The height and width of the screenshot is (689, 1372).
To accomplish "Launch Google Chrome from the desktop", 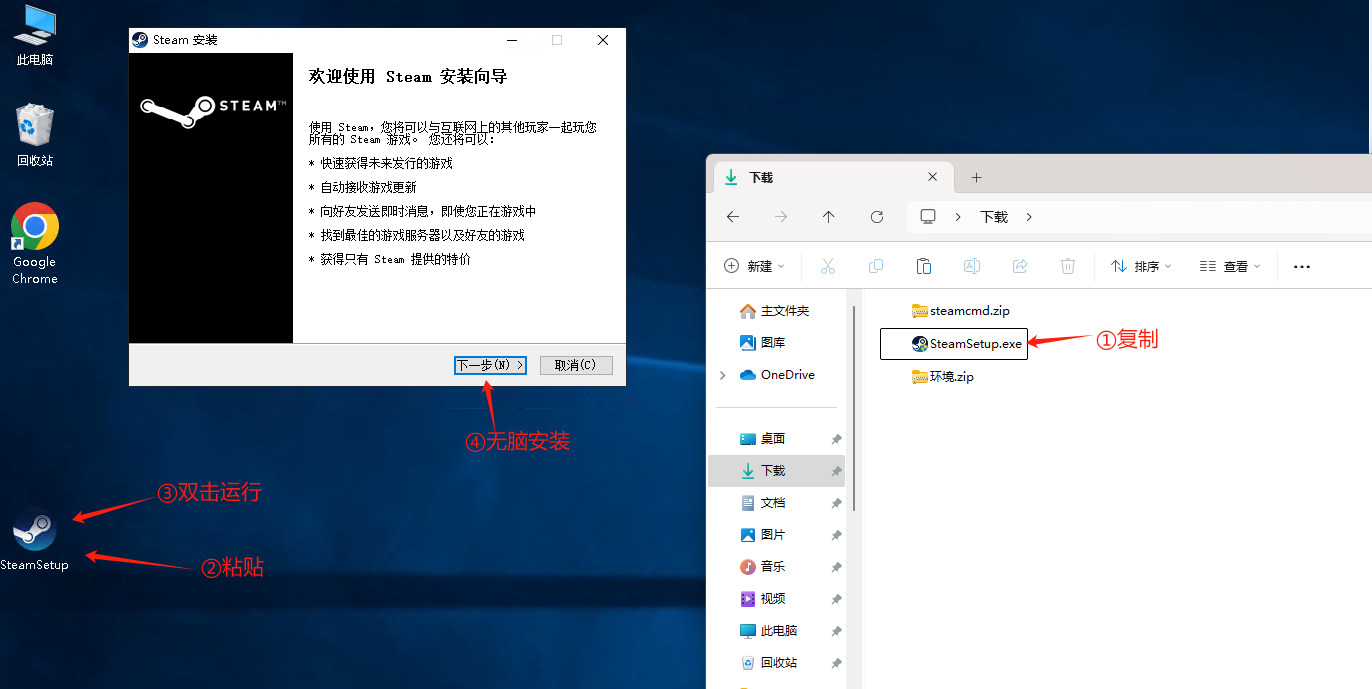I will click(x=35, y=243).
